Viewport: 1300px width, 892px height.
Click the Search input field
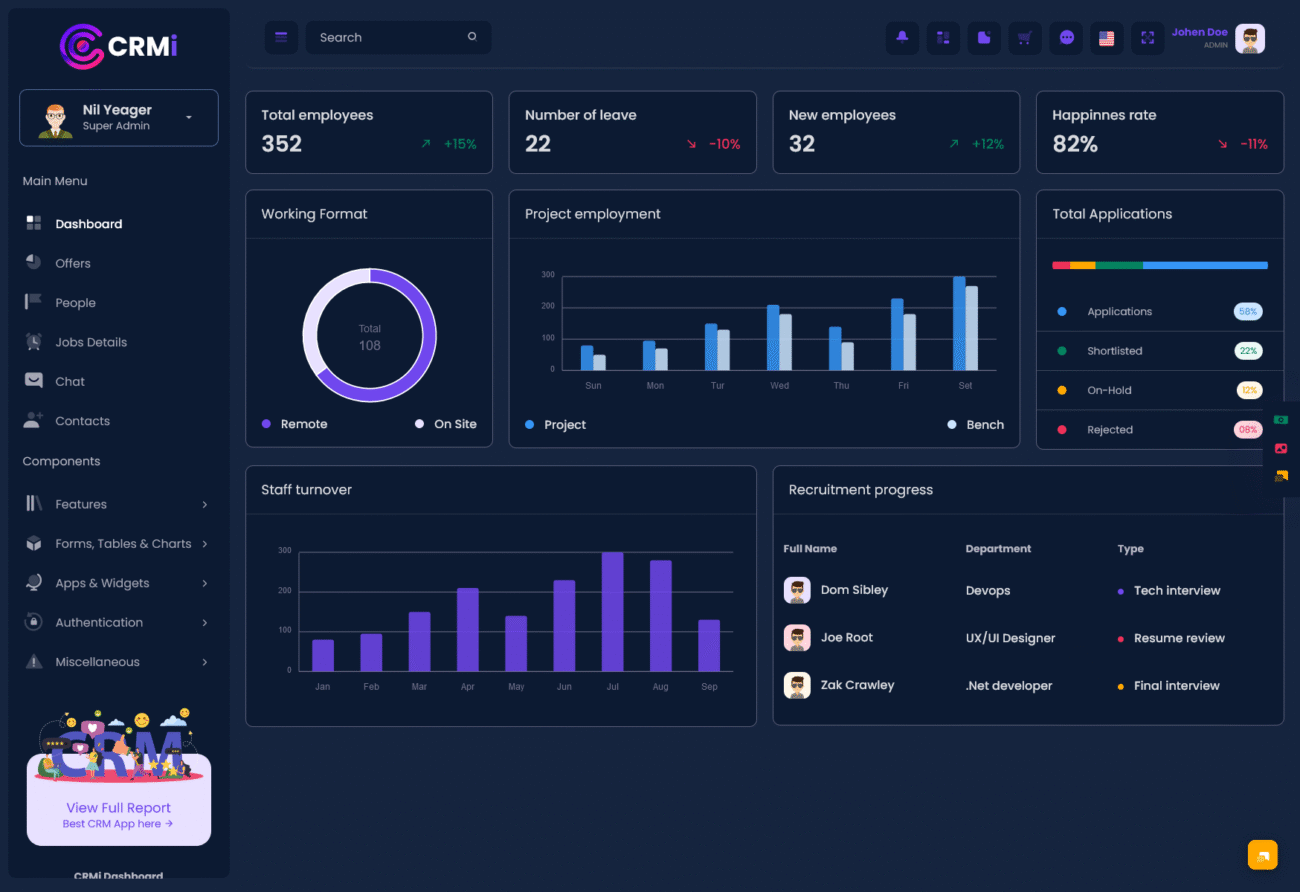coord(390,38)
